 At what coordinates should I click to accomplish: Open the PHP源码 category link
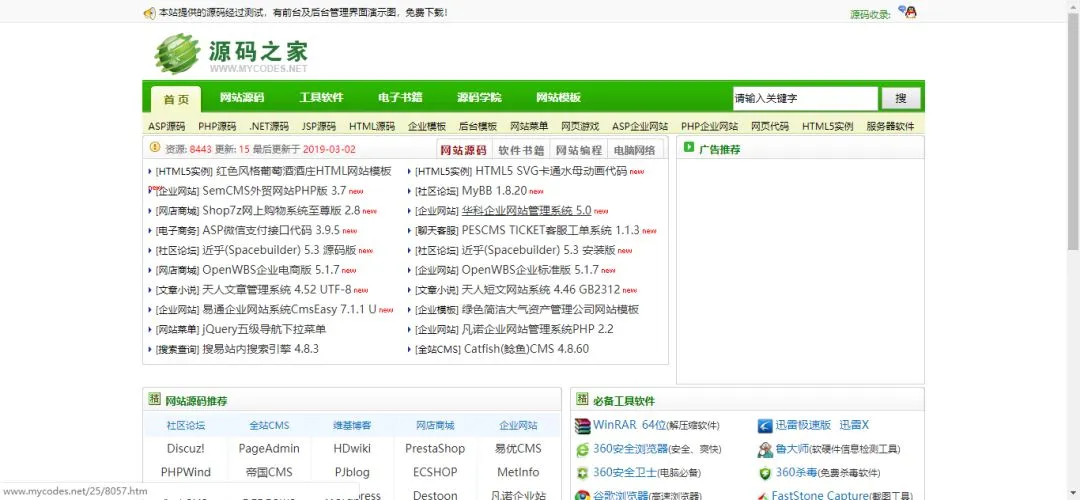click(217, 127)
